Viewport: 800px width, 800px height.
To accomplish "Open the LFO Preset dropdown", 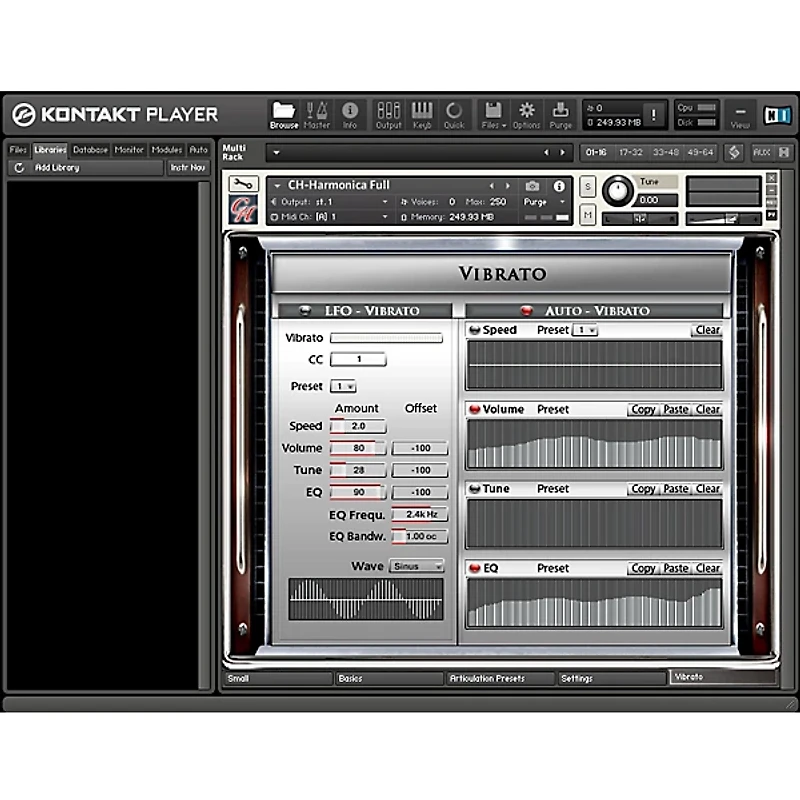I will (x=344, y=386).
